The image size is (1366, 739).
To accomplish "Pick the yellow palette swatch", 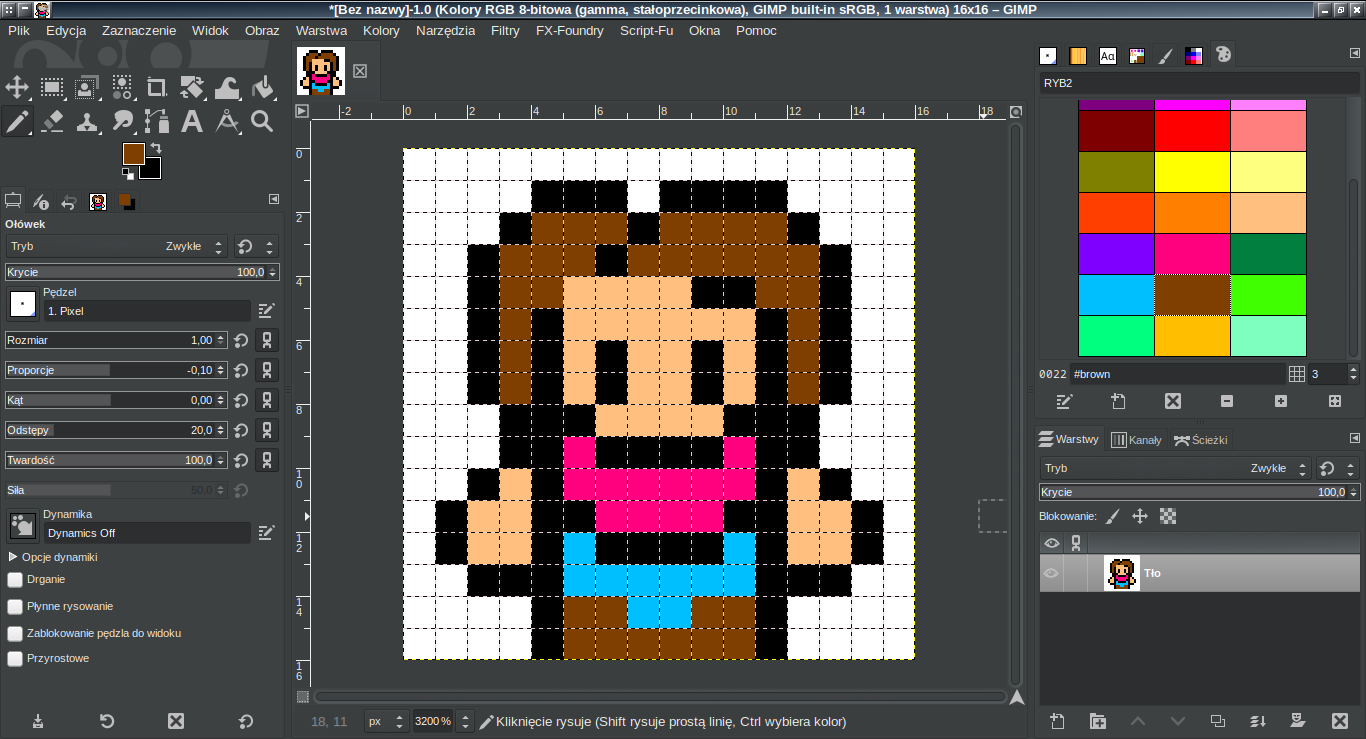I will coord(1192,172).
